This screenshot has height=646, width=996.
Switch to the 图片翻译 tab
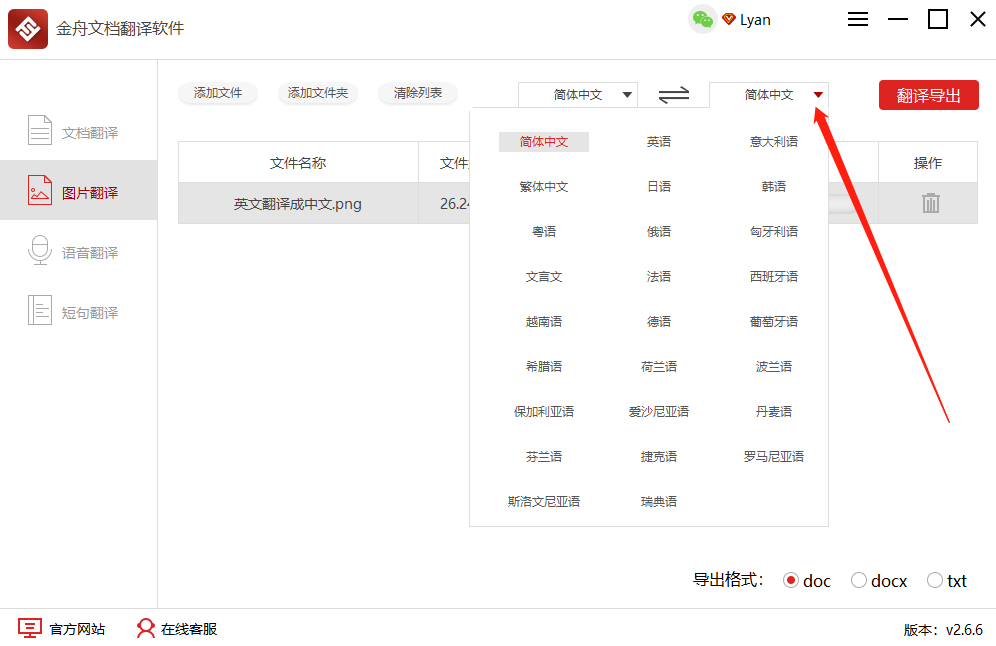coord(79,191)
